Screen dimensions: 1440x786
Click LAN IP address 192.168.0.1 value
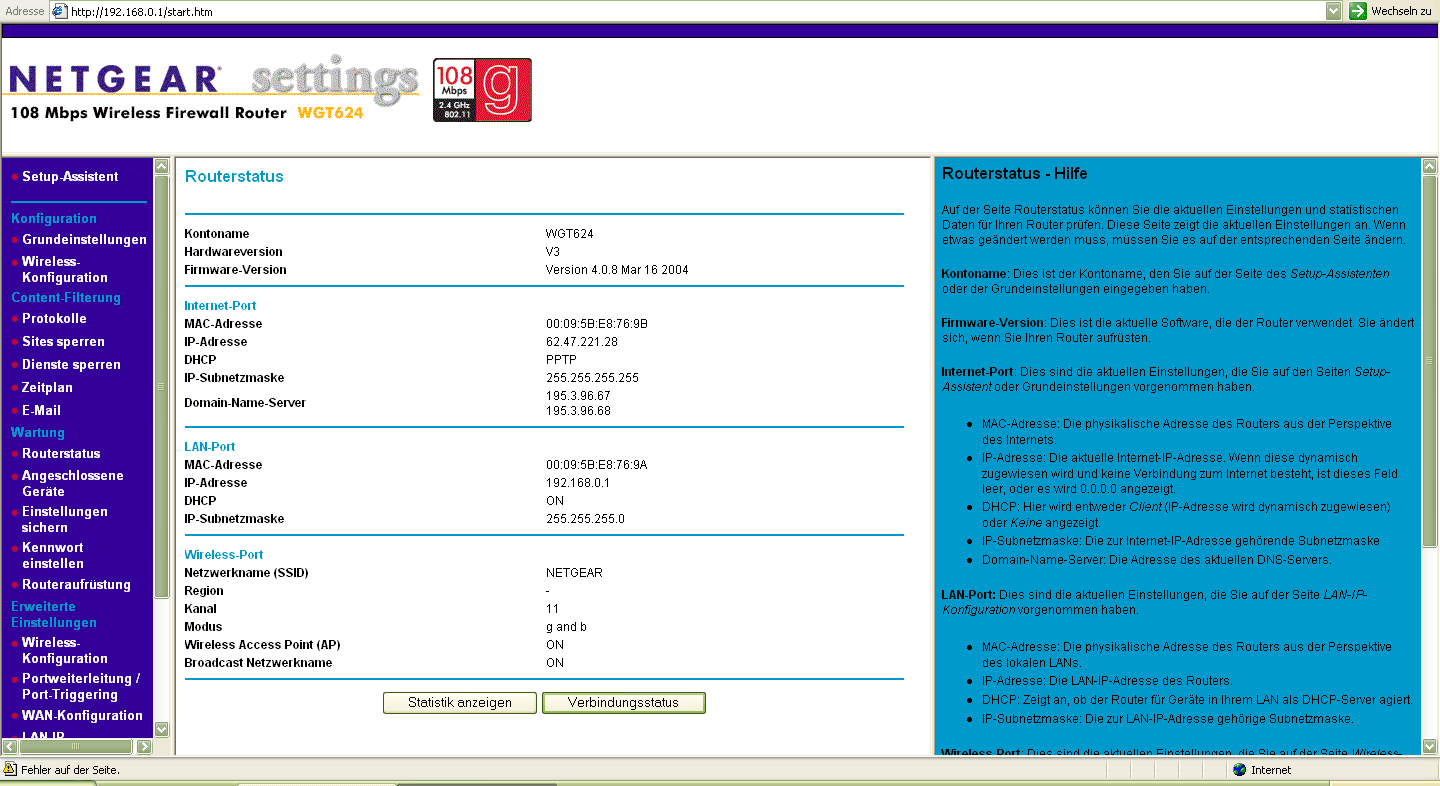[578, 483]
